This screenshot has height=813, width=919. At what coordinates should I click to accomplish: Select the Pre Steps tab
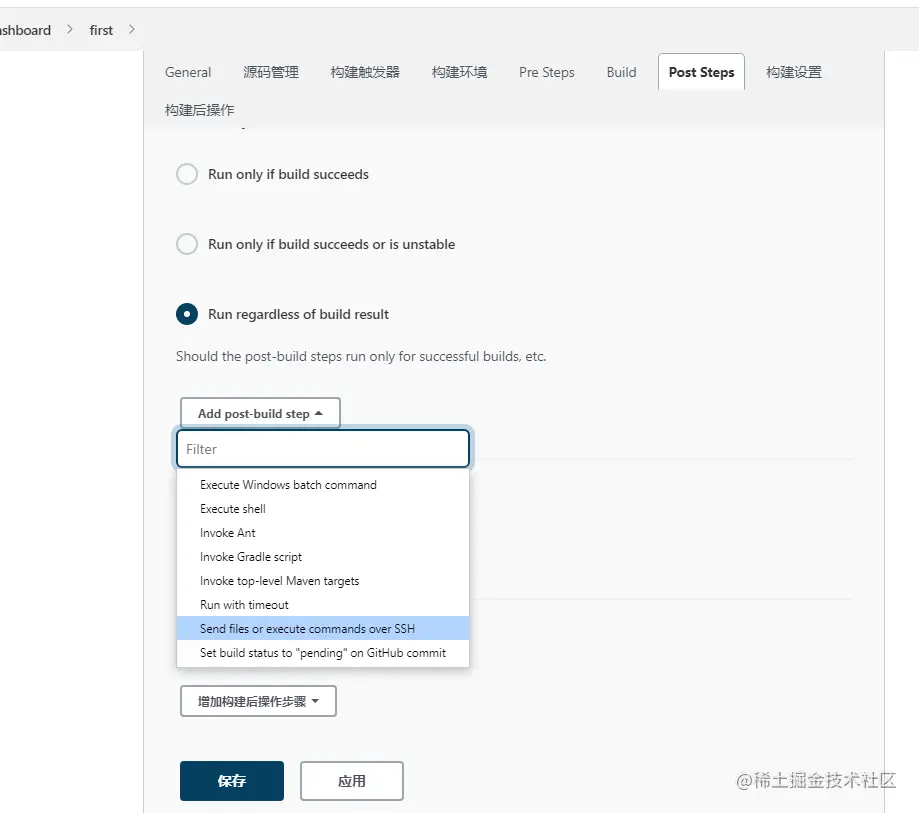tap(546, 72)
